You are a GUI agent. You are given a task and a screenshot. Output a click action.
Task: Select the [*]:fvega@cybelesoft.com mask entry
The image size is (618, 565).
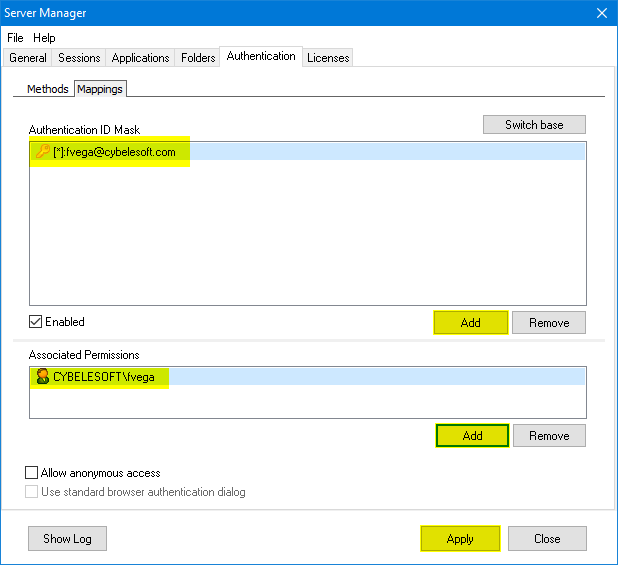coord(307,152)
